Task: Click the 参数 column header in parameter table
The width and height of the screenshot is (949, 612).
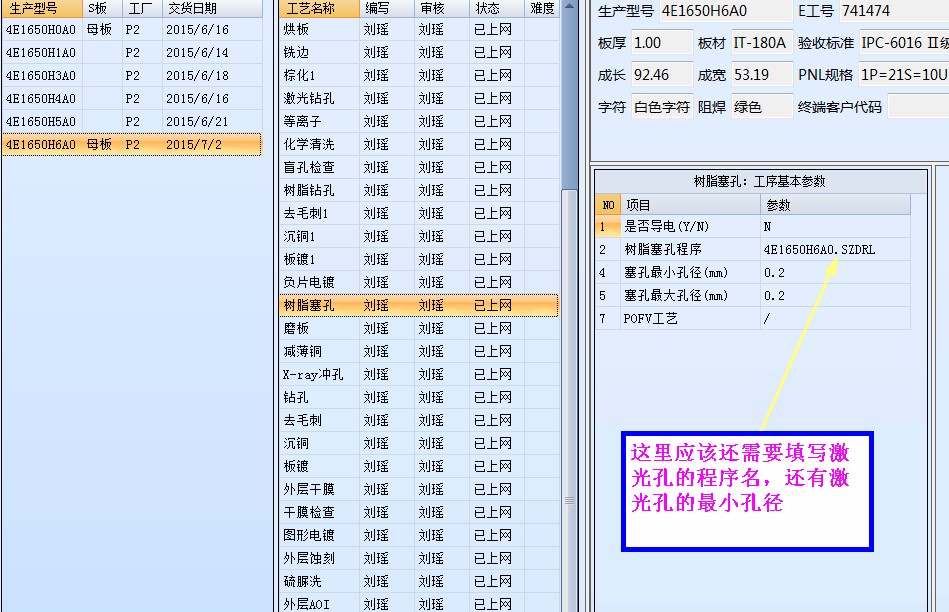Action: (835, 205)
